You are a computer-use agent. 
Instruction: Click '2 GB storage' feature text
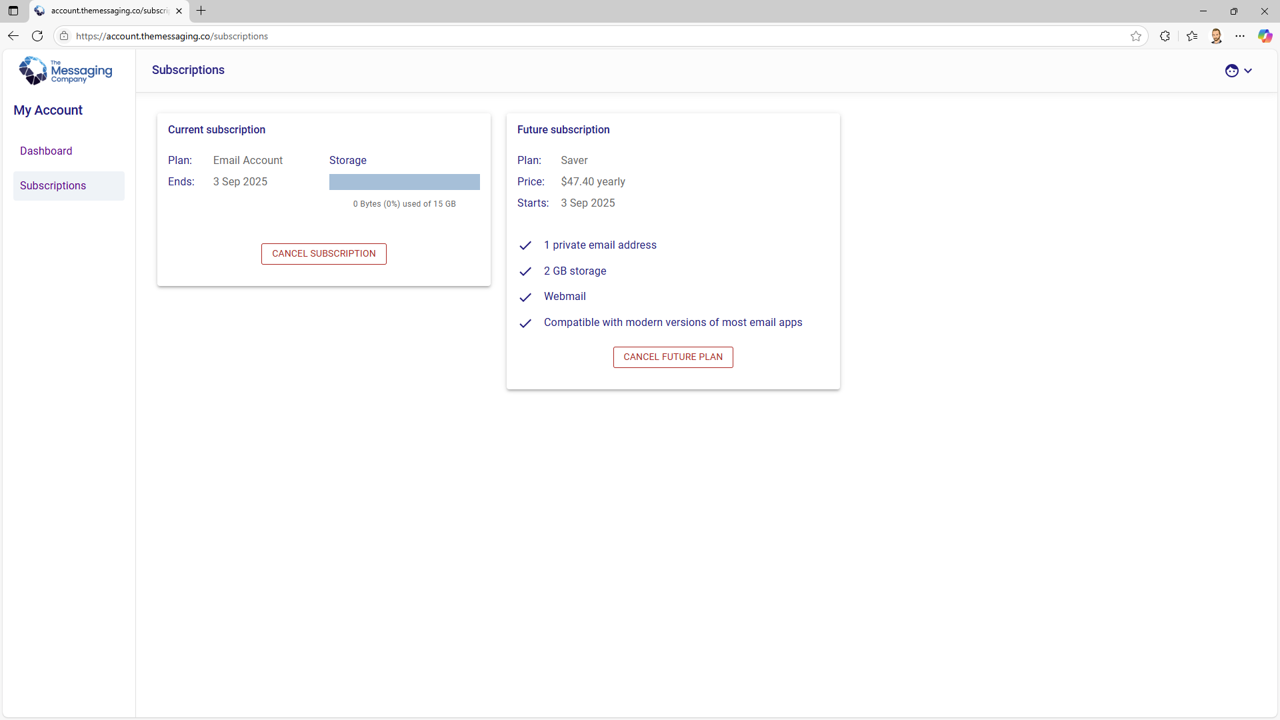pyautogui.click(x=575, y=271)
